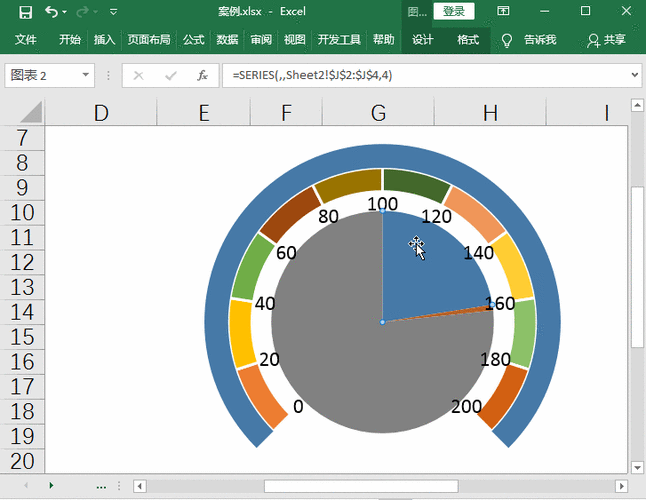
Task: Select row 14 header
Action: (x=22, y=312)
